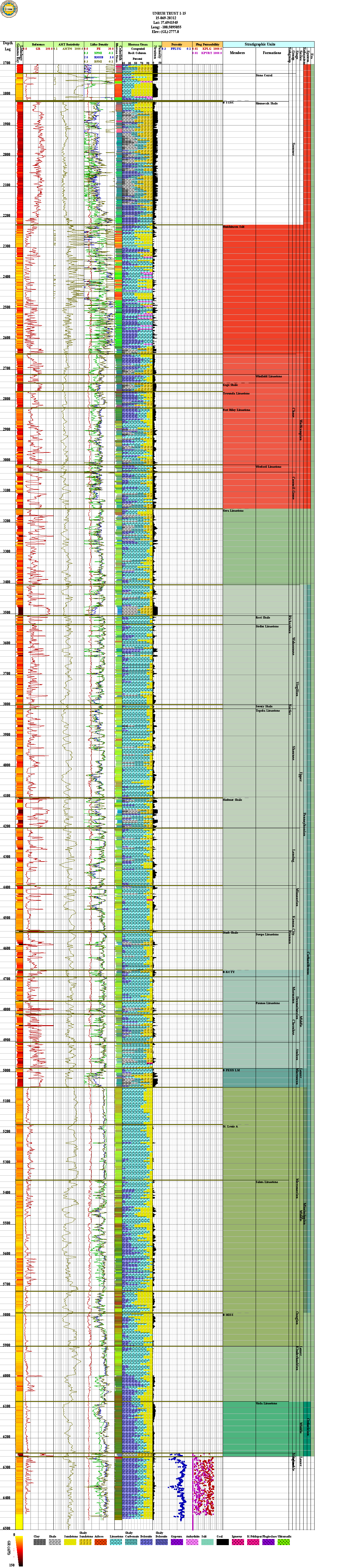Select the Wreford Limestone label

click(268, 467)
